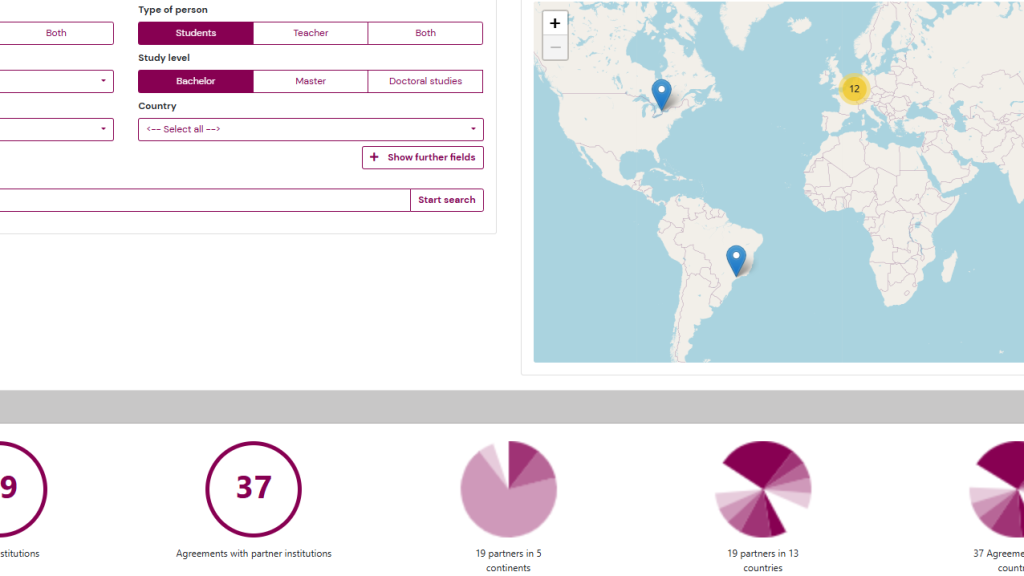Image resolution: width=1024 pixels, height=576 pixels.
Task: Choose Both under Type of person
Action: [425, 33]
